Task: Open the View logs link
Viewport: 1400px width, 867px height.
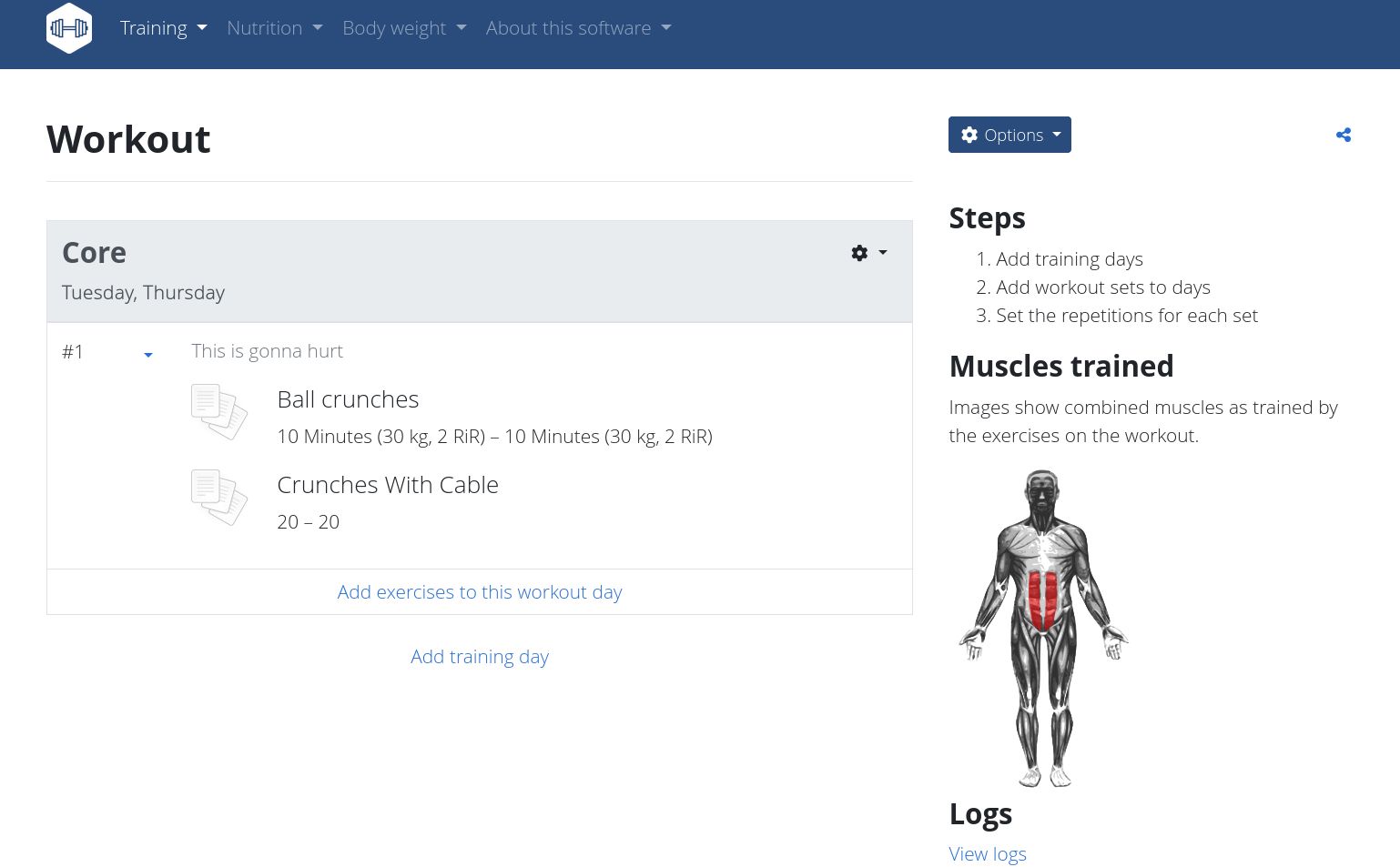Action: pyautogui.click(x=988, y=854)
